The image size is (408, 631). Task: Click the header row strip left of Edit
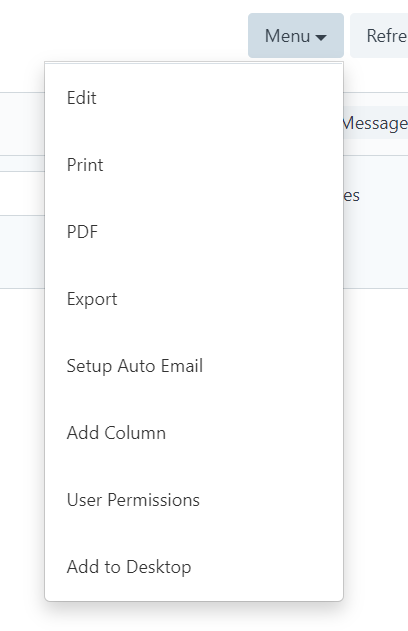[22, 124]
